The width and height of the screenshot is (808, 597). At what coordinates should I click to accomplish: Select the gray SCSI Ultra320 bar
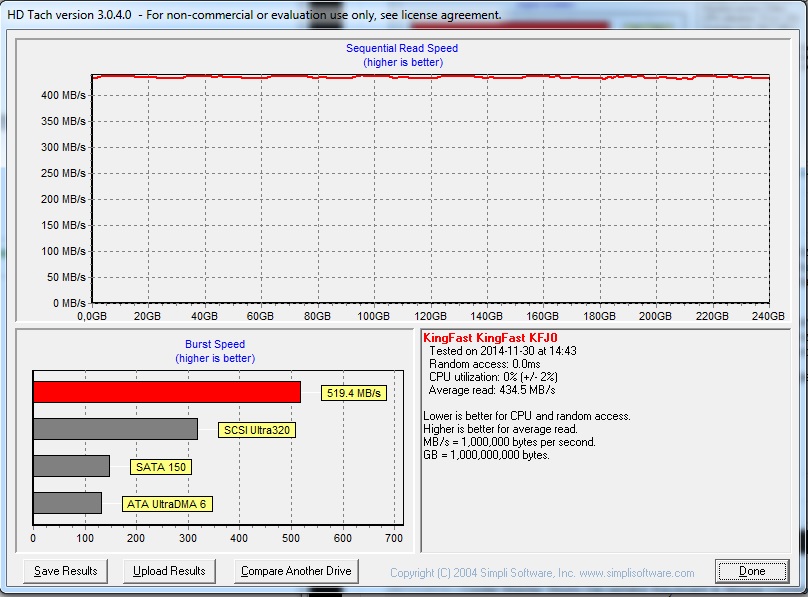[115, 429]
